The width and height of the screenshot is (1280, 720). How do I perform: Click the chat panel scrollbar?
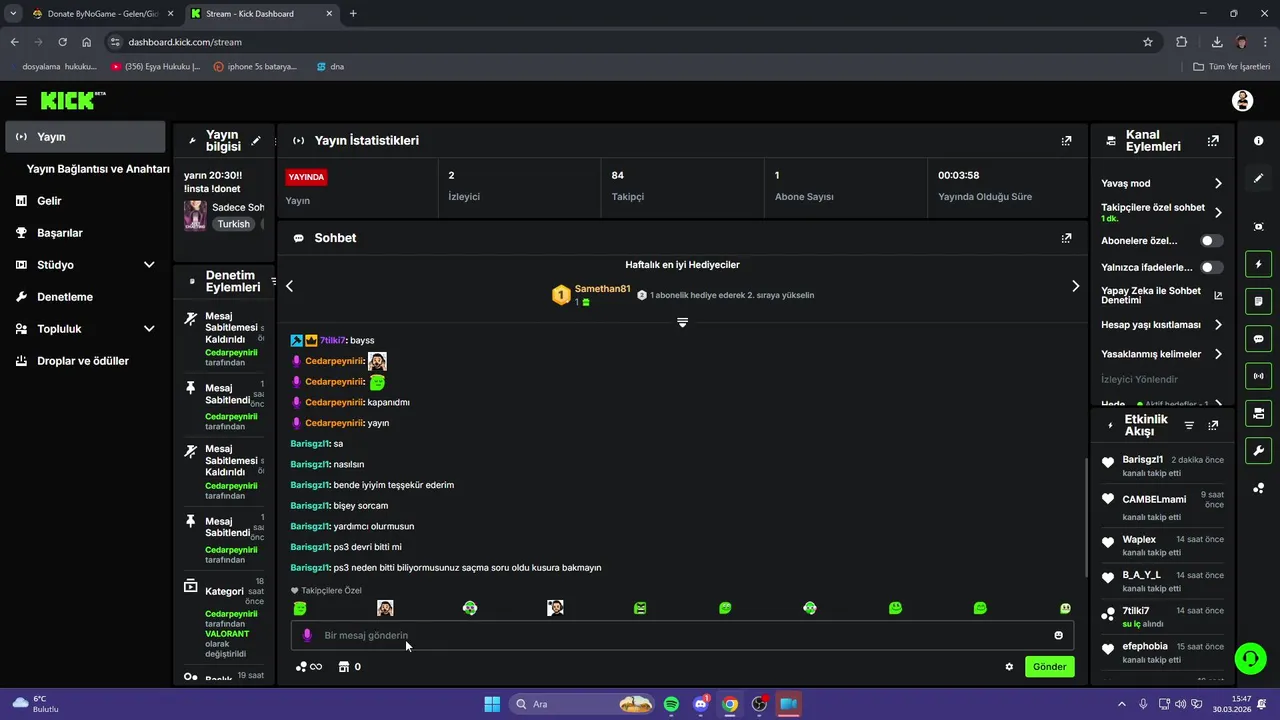tap(1086, 516)
